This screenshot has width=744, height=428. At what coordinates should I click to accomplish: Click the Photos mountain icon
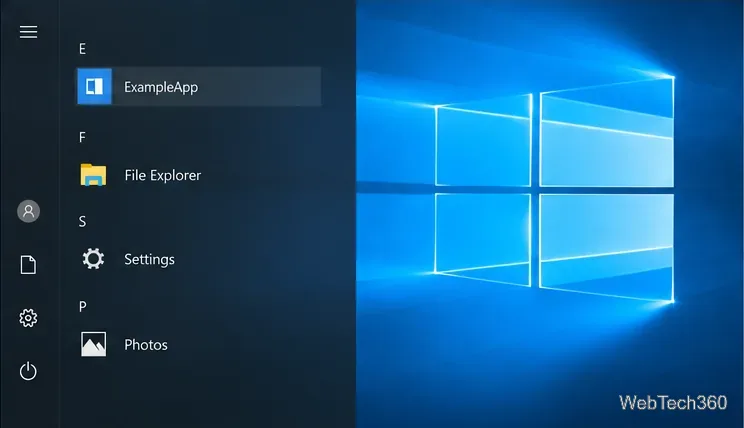(x=93, y=344)
